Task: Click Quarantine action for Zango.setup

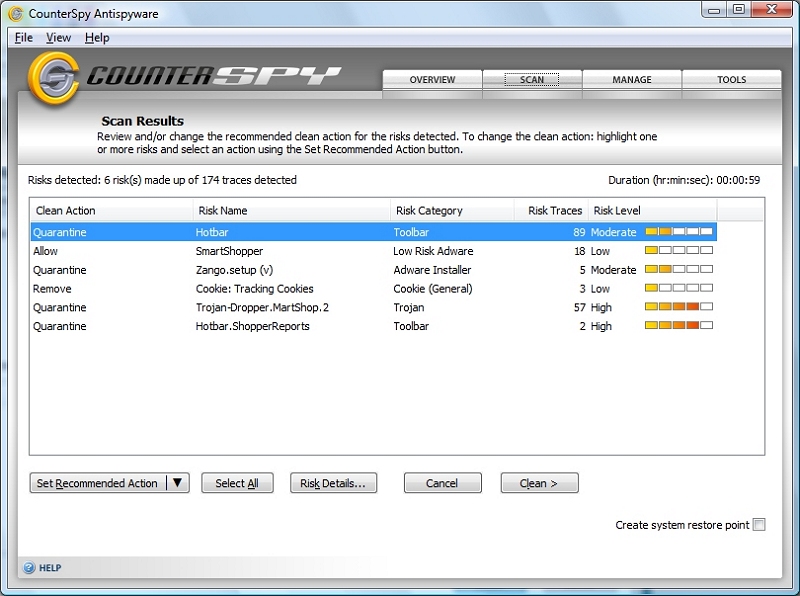Action: click(x=60, y=270)
